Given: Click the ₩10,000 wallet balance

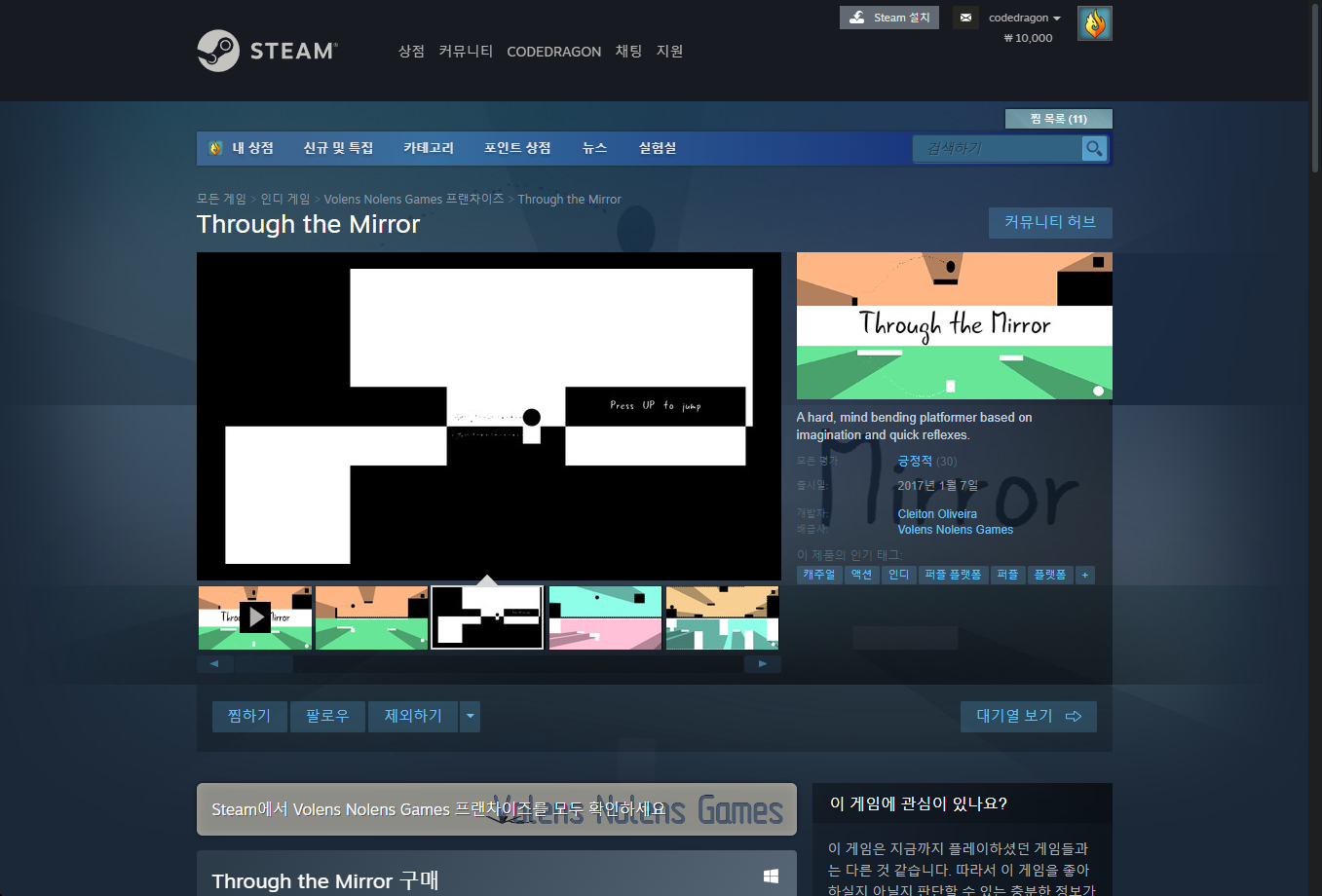Looking at the screenshot, I should tap(1028, 38).
